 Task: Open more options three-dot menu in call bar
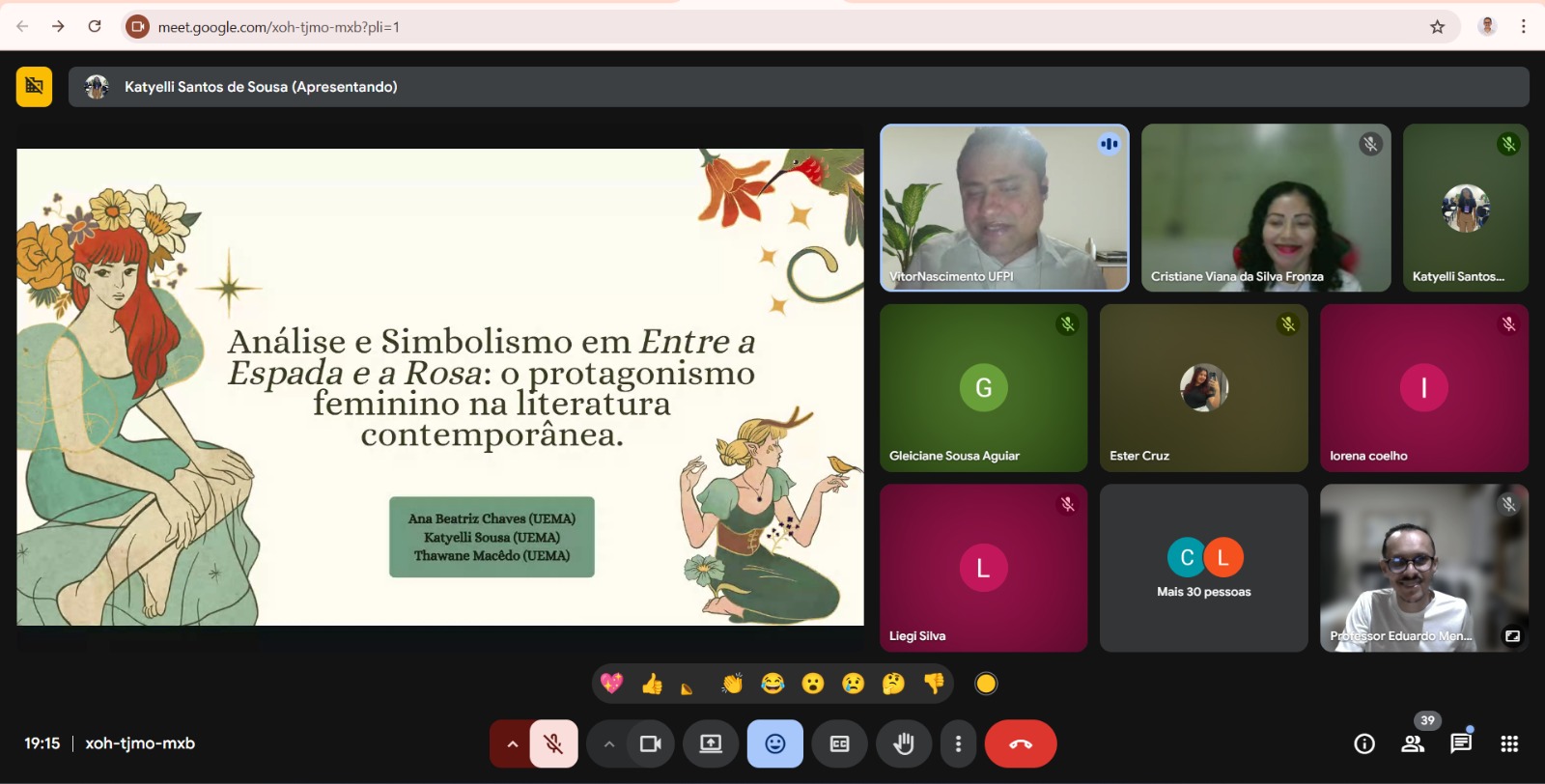[x=958, y=743]
